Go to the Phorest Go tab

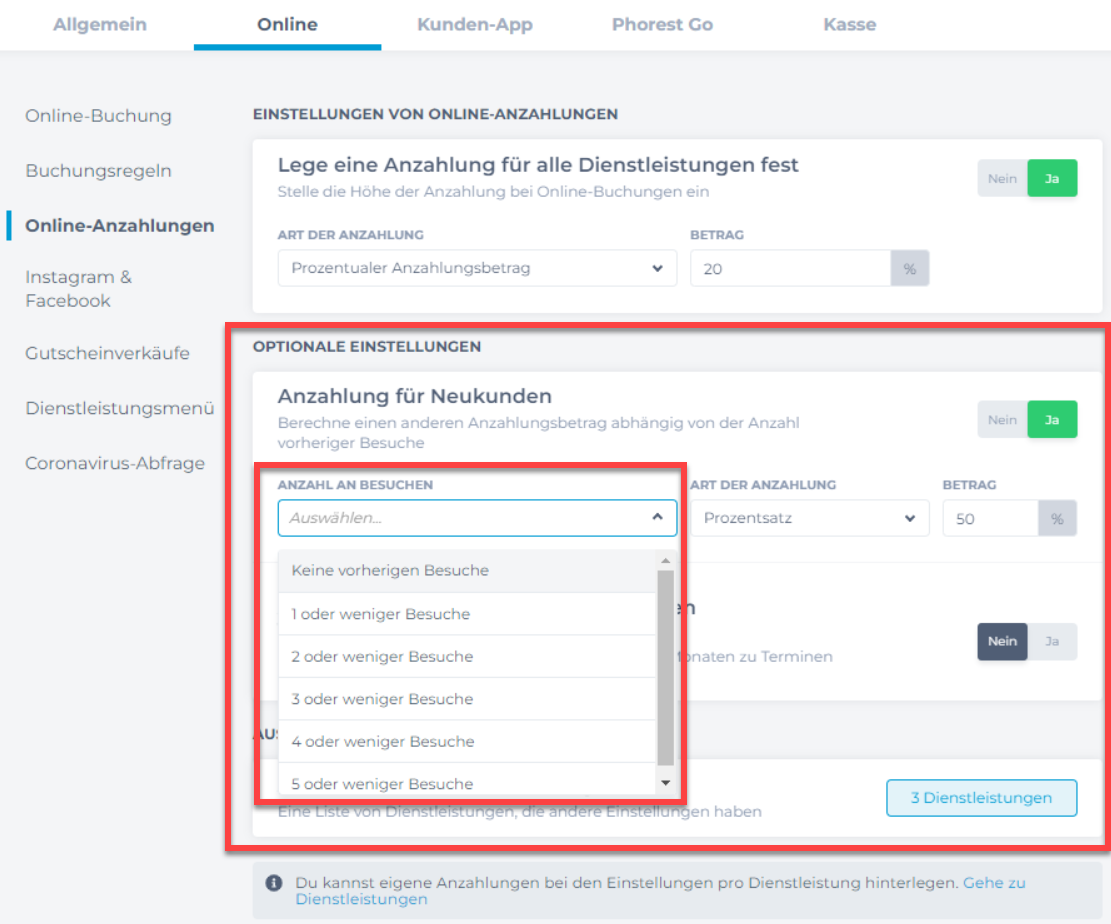pos(662,25)
